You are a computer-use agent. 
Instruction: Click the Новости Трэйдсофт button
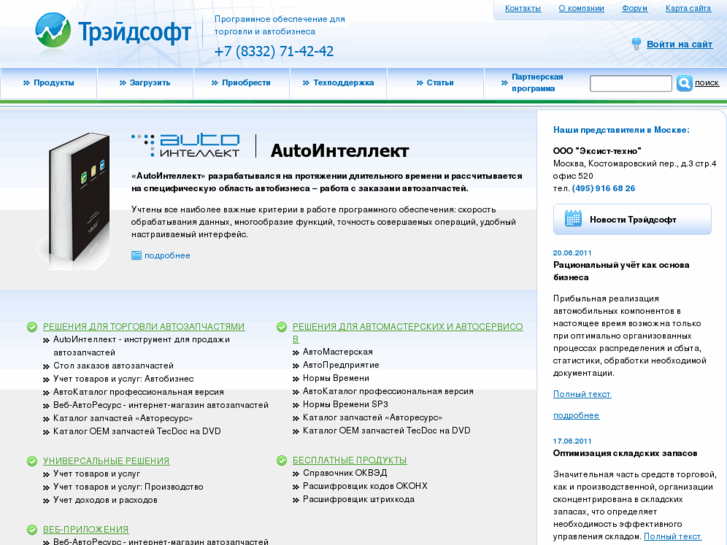[632, 219]
